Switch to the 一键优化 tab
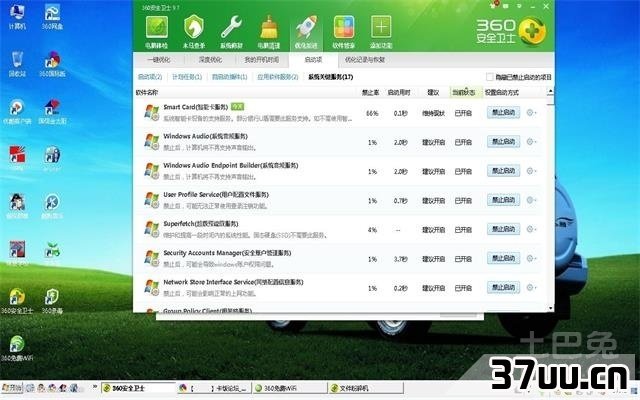640x400 pixels. [x=159, y=60]
